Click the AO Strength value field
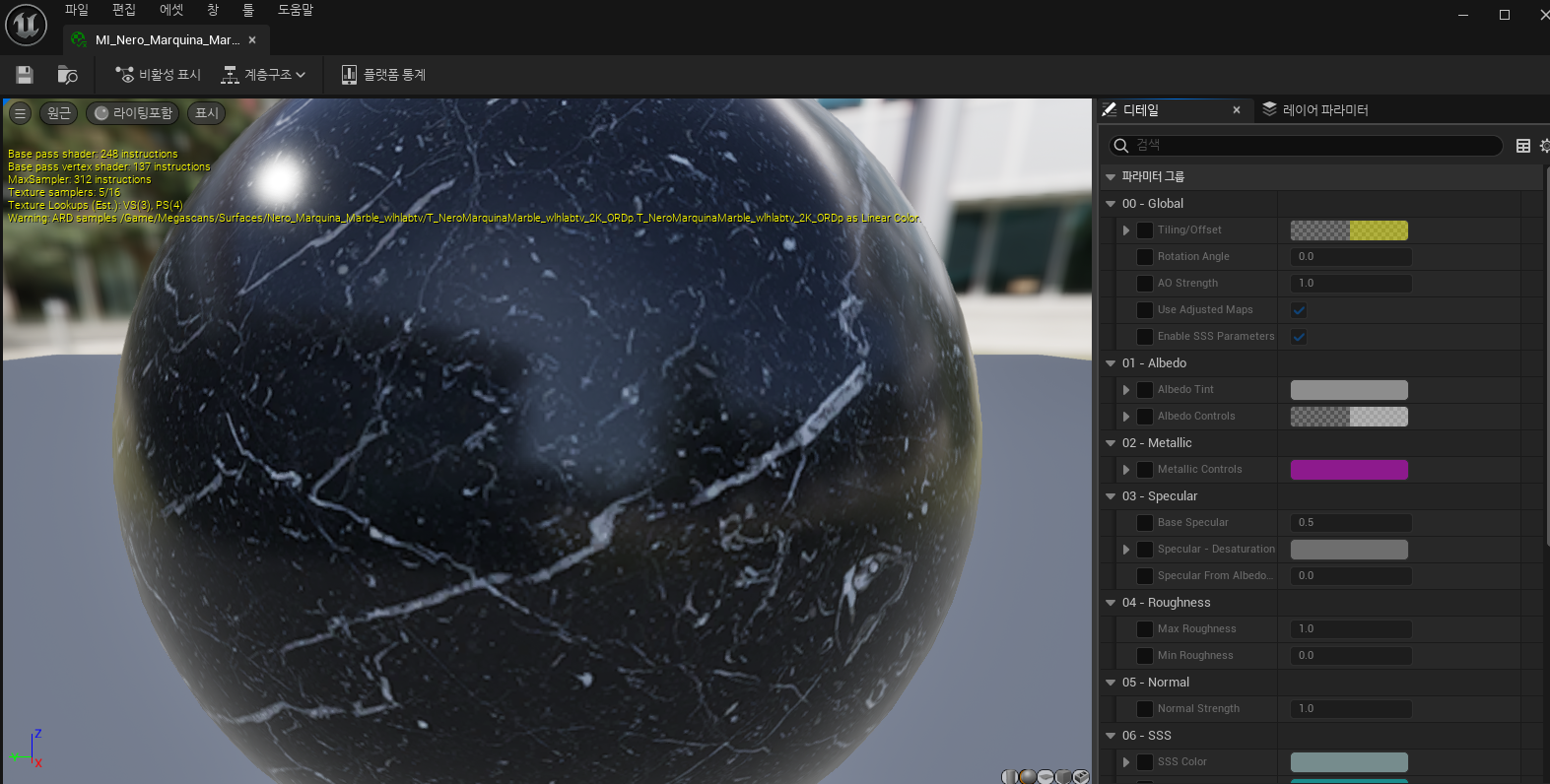Viewport: 1550px width, 784px height. point(1351,284)
